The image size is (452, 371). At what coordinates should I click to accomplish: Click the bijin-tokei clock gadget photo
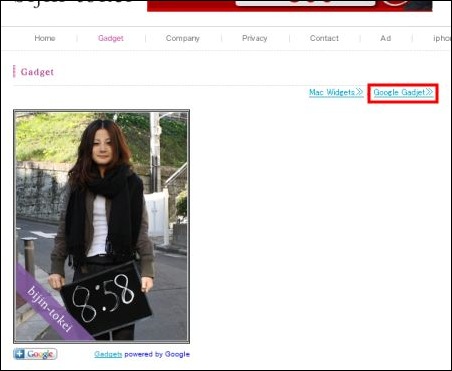(102, 227)
